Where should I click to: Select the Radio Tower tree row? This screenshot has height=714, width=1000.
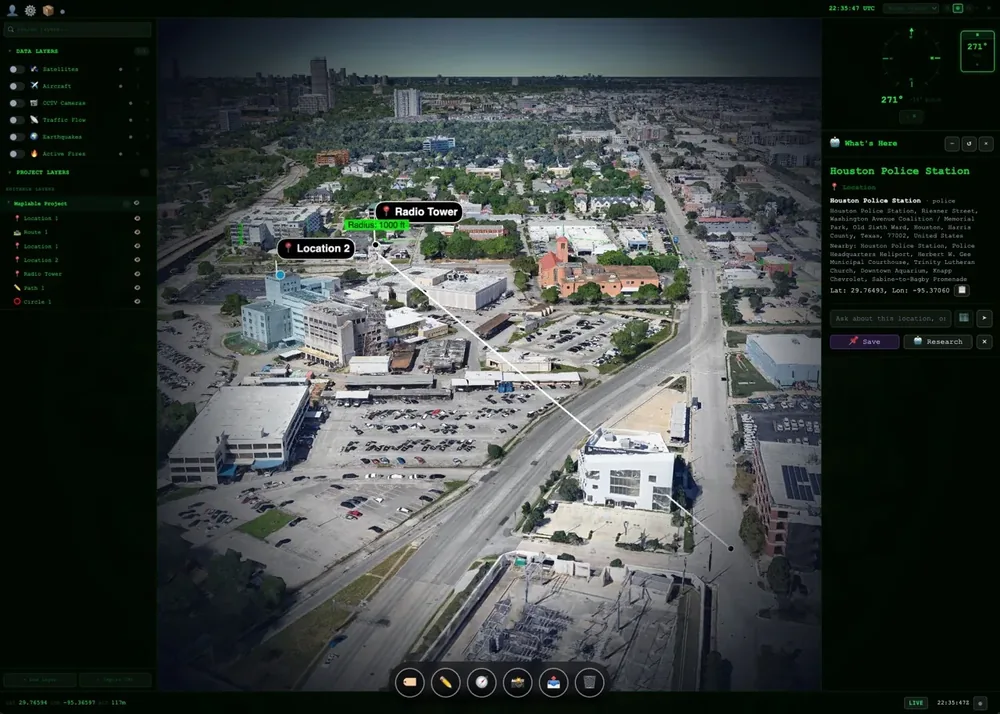(77, 273)
